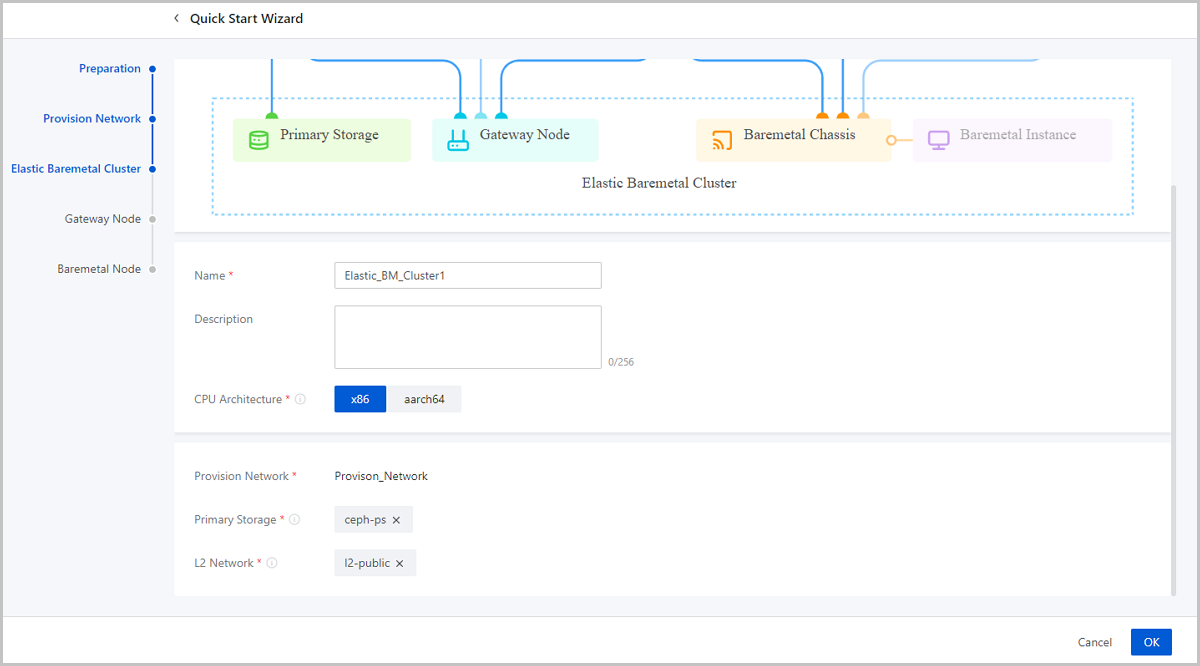
Task: Open the Gateway Node step
Action: pos(103,219)
